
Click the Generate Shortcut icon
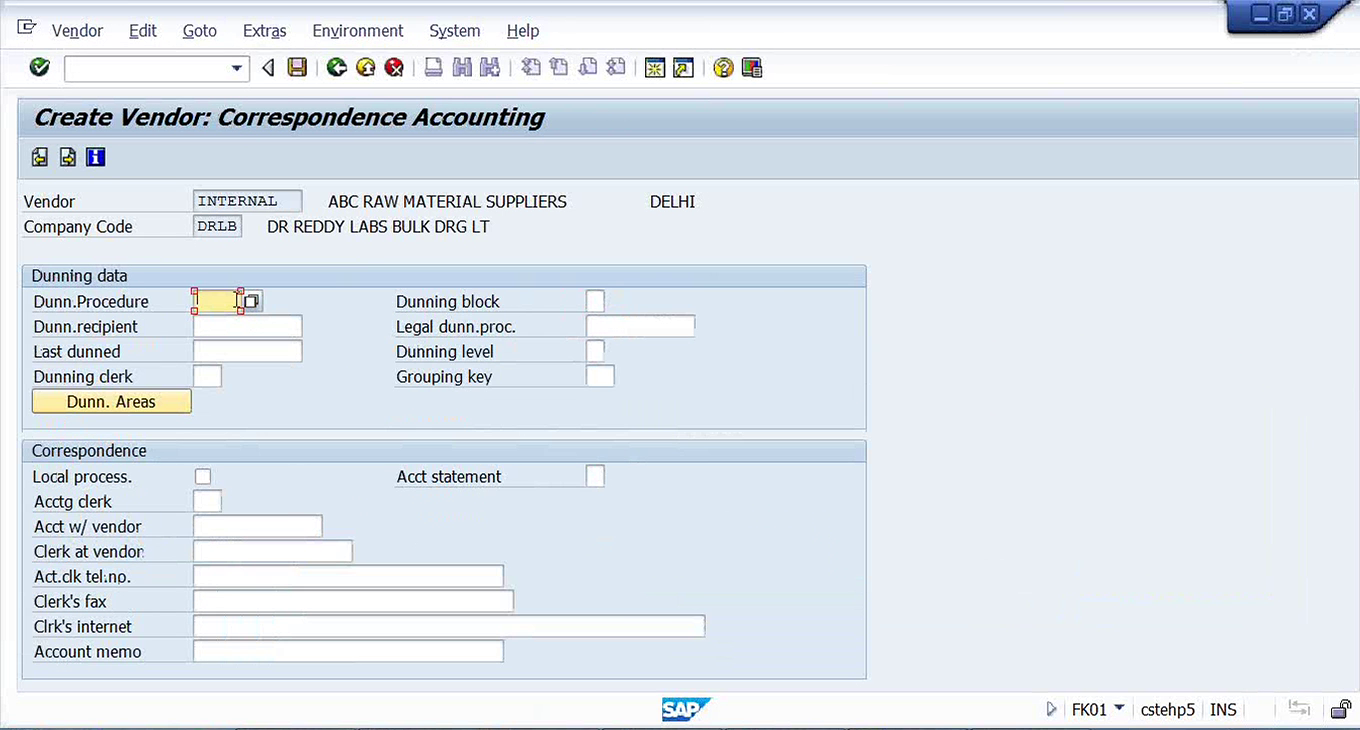pyautogui.click(x=684, y=68)
